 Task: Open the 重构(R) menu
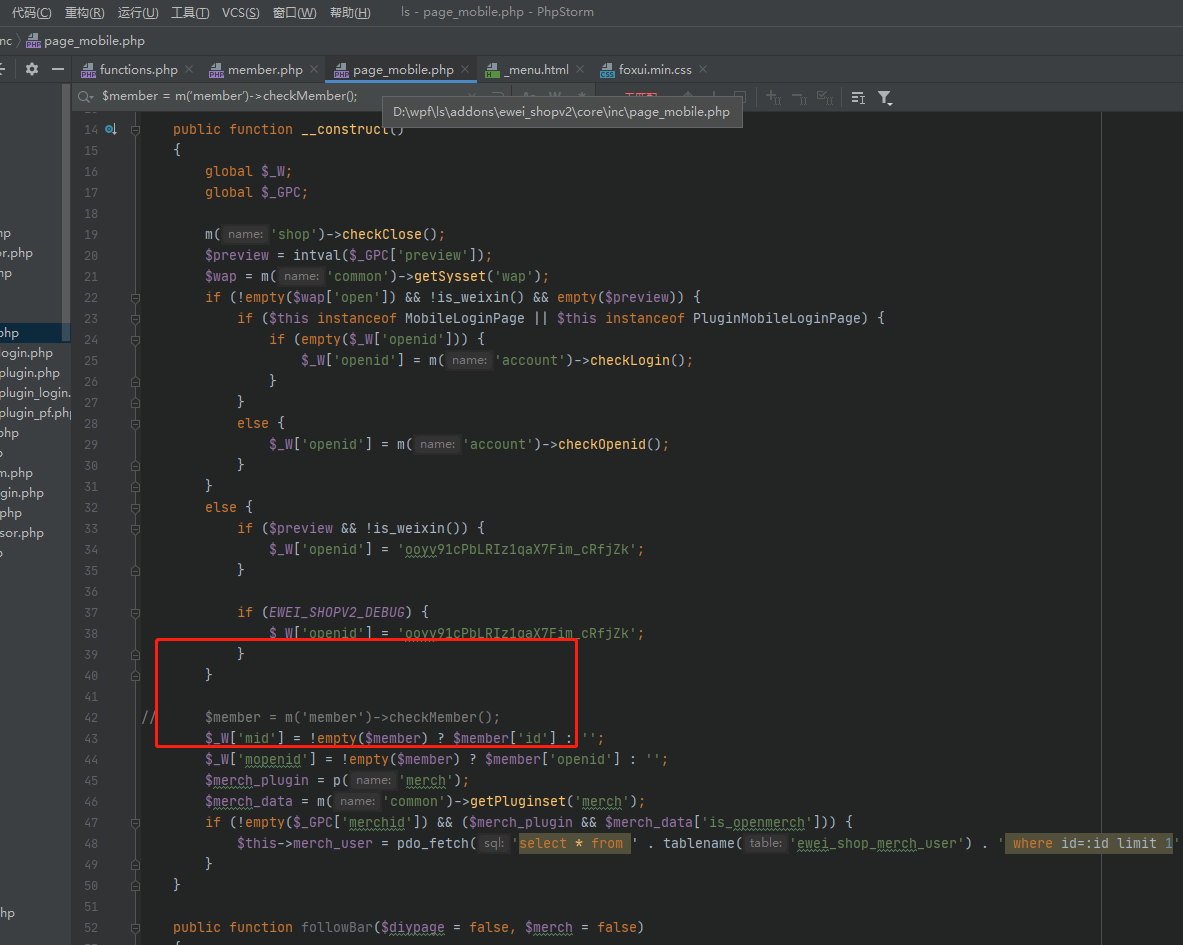(x=84, y=12)
